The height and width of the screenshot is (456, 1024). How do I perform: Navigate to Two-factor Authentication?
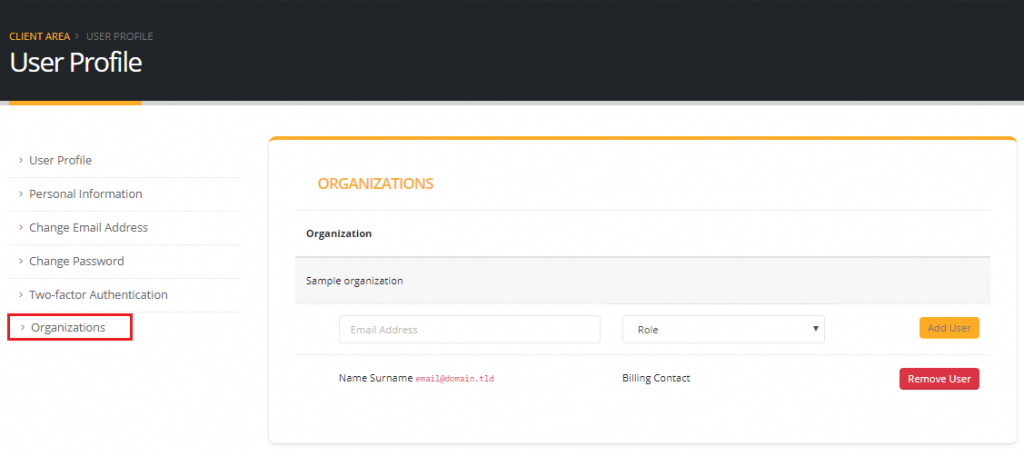pos(98,295)
